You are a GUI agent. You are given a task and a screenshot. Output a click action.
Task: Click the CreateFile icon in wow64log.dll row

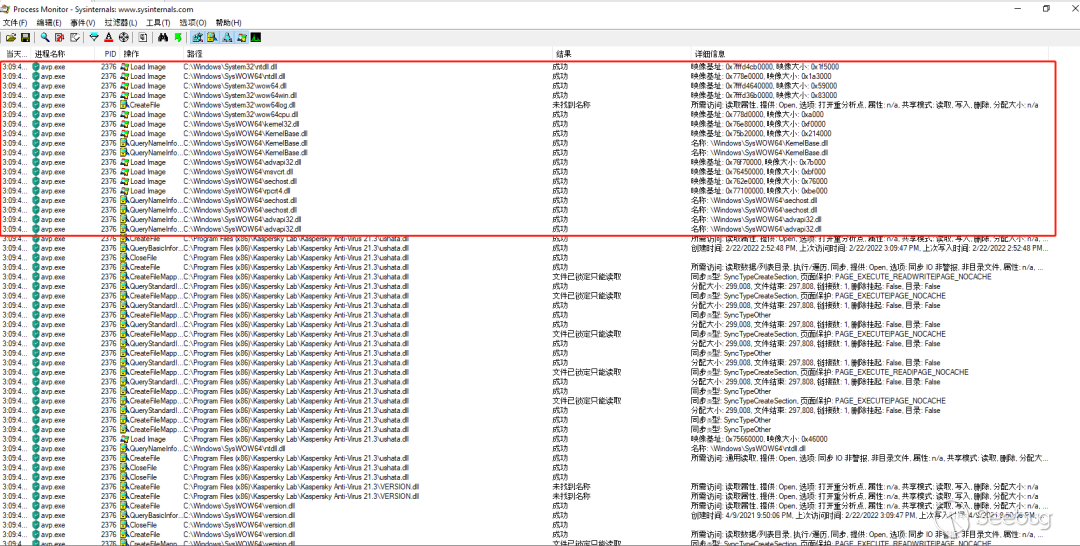125,105
